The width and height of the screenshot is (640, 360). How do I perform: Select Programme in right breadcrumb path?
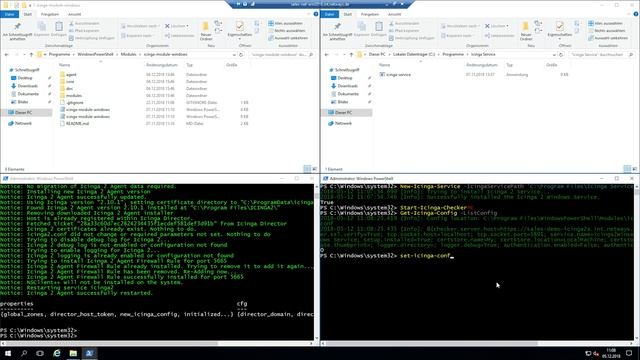tap(453, 54)
